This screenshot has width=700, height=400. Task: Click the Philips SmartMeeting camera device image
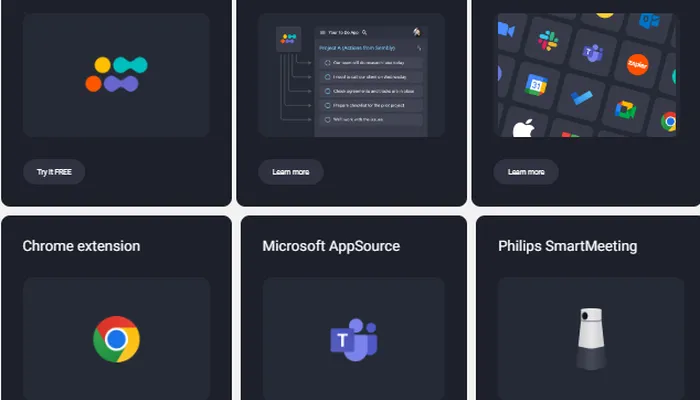[590, 340]
